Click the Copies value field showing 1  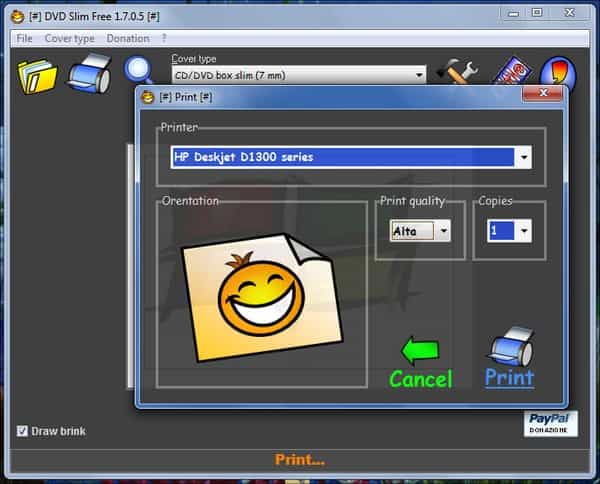[501, 231]
